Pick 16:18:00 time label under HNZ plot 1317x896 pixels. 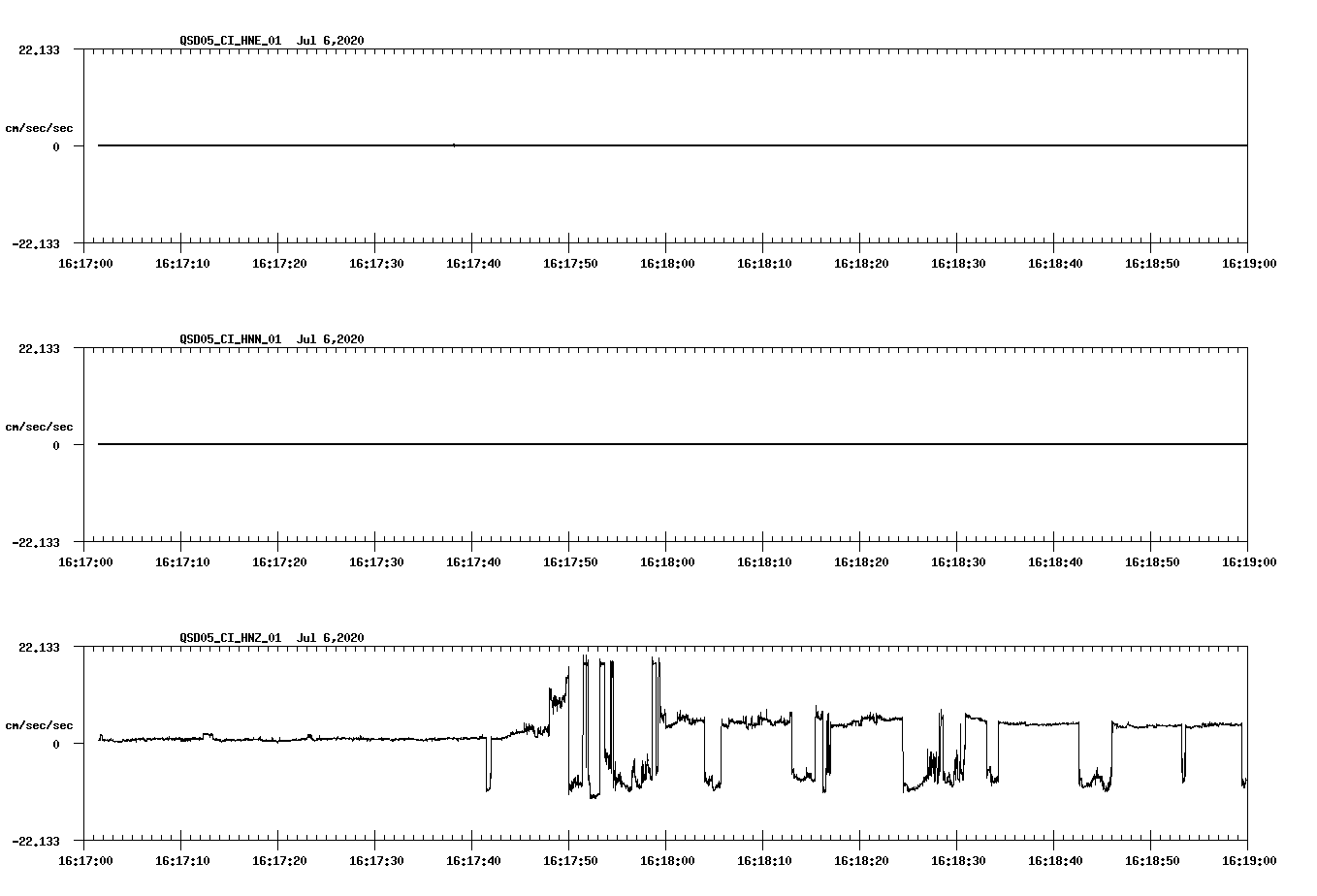click(667, 861)
